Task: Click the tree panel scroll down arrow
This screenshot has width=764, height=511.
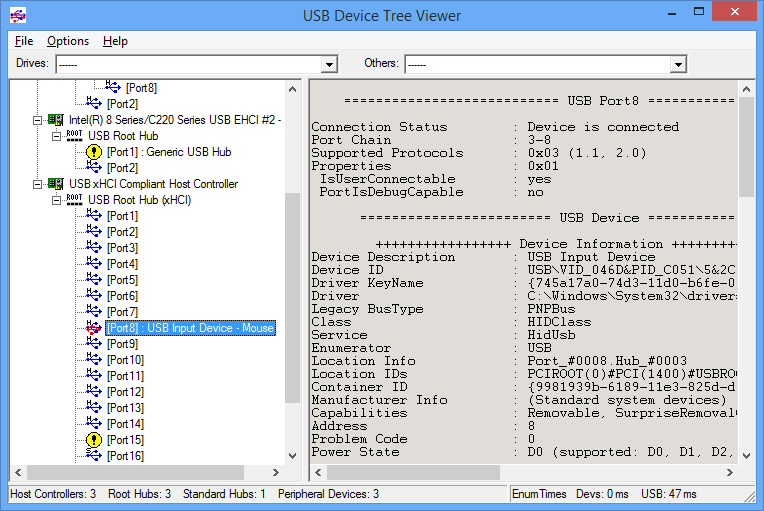Action: tap(292, 456)
